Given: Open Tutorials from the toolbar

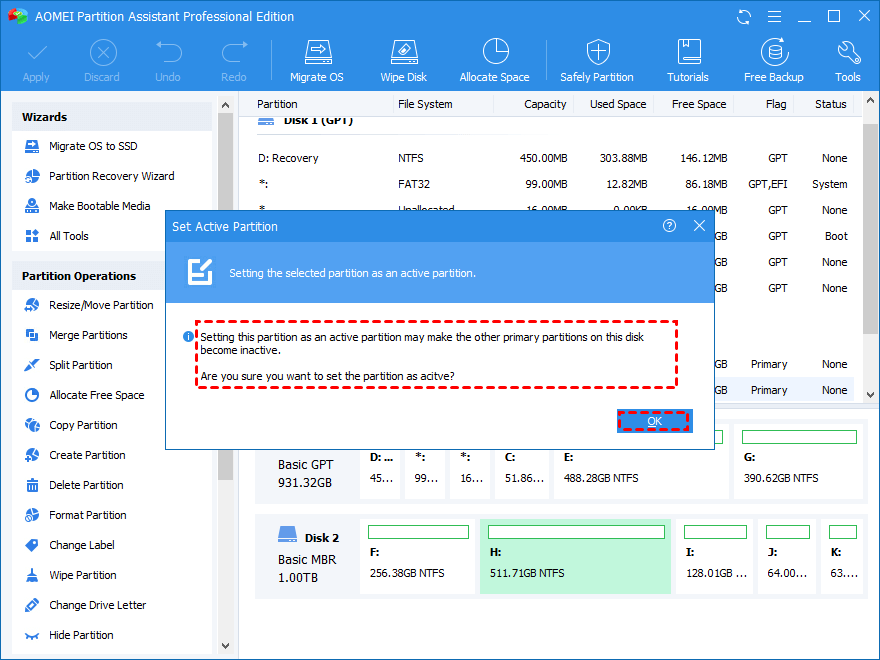Looking at the screenshot, I should 688,61.
